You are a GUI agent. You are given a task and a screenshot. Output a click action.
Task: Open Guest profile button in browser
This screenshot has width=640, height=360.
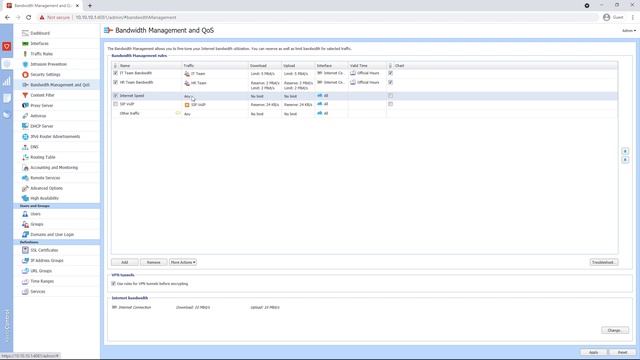tap(613, 18)
